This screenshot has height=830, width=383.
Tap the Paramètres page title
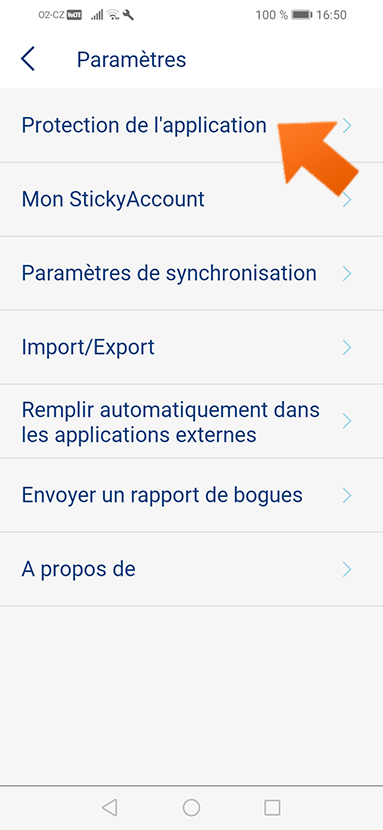131,59
